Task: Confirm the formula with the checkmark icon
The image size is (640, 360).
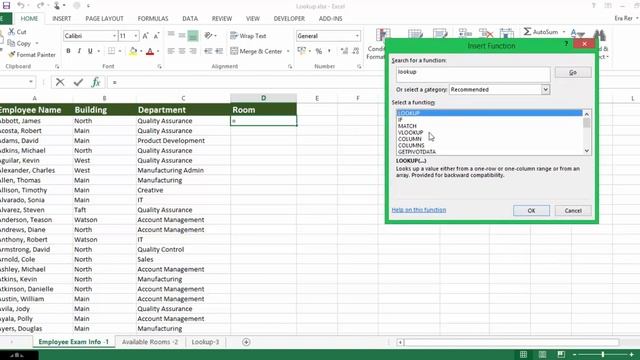Action: pos(78,82)
